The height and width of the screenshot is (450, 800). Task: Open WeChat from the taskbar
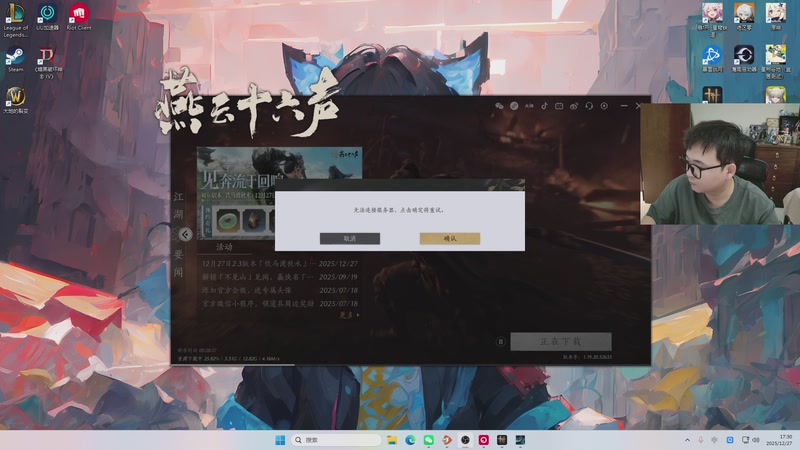pos(429,440)
